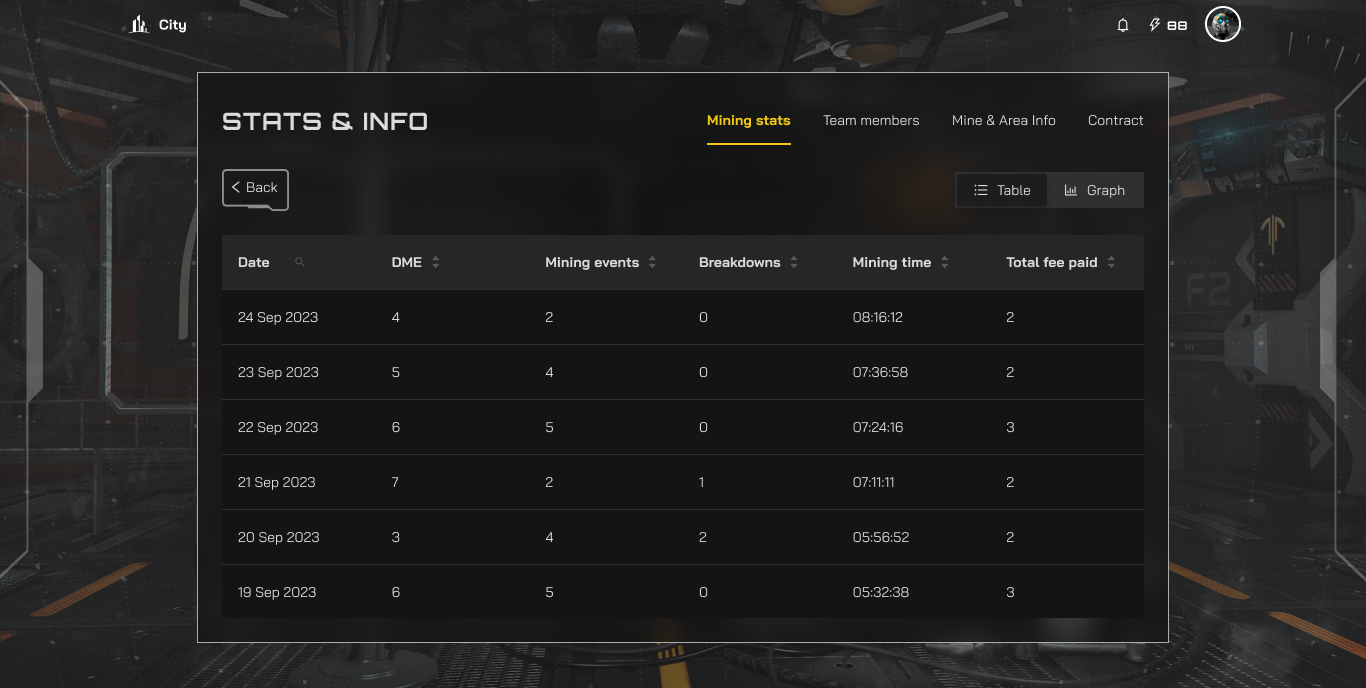Select the 19 Sep 2023 row date
The height and width of the screenshot is (688, 1366).
pos(277,592)
